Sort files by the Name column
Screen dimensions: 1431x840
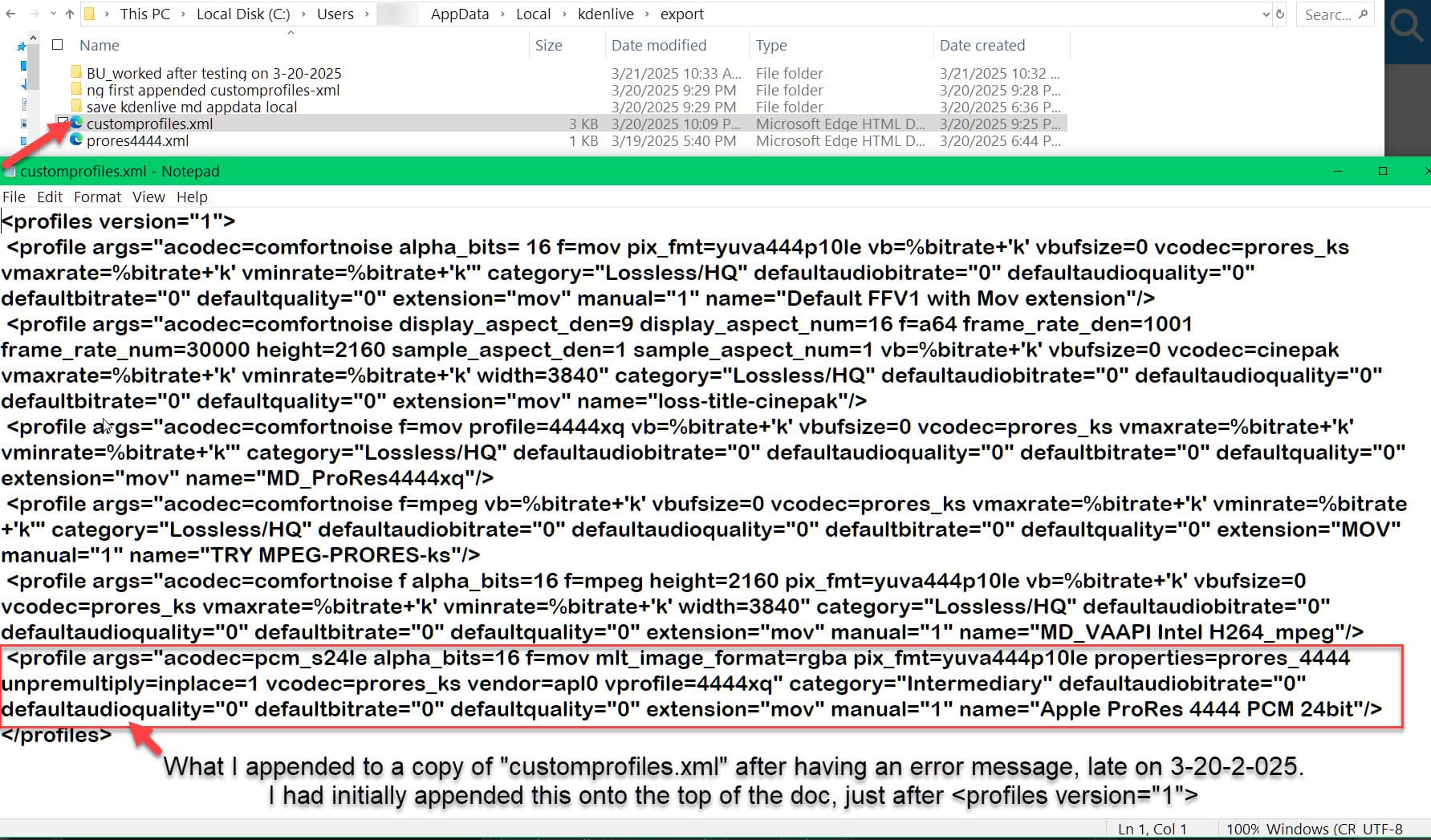pos(100,46)
